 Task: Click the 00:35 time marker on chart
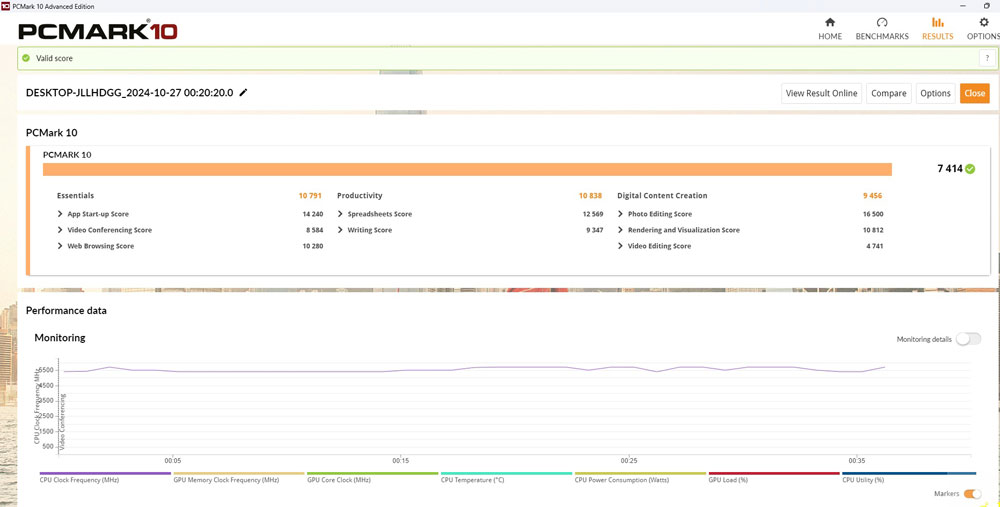tap(857, 460)
